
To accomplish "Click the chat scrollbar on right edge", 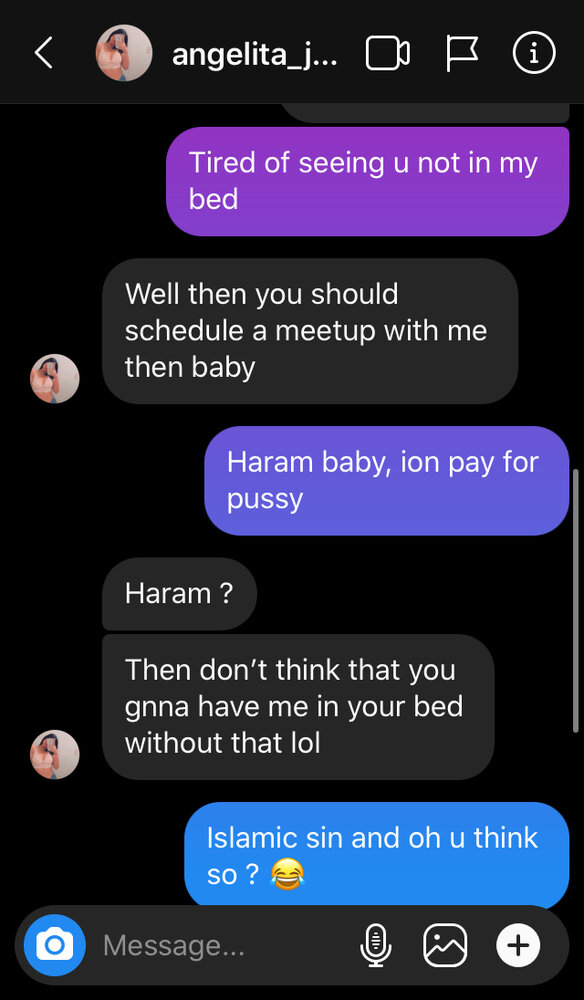I will click(576, 599).
